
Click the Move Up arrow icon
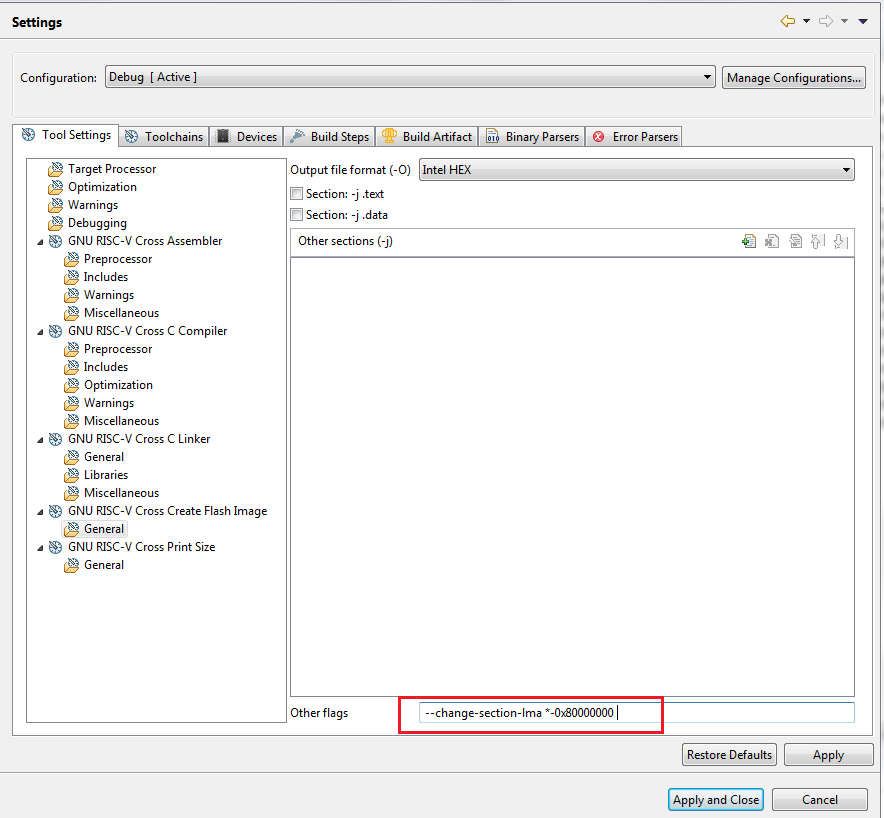(x=817, y=241)
